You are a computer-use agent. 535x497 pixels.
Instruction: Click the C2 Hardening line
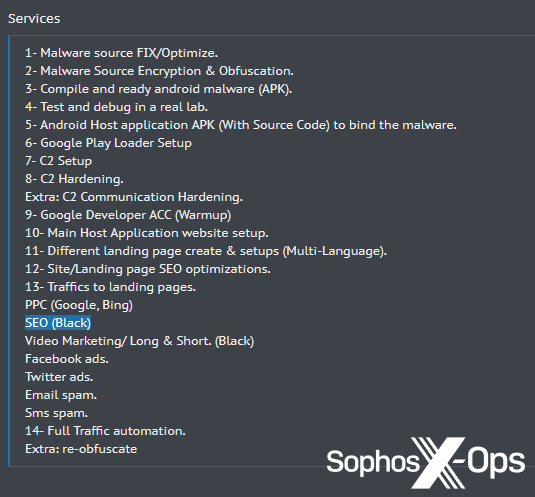(74, 179)
